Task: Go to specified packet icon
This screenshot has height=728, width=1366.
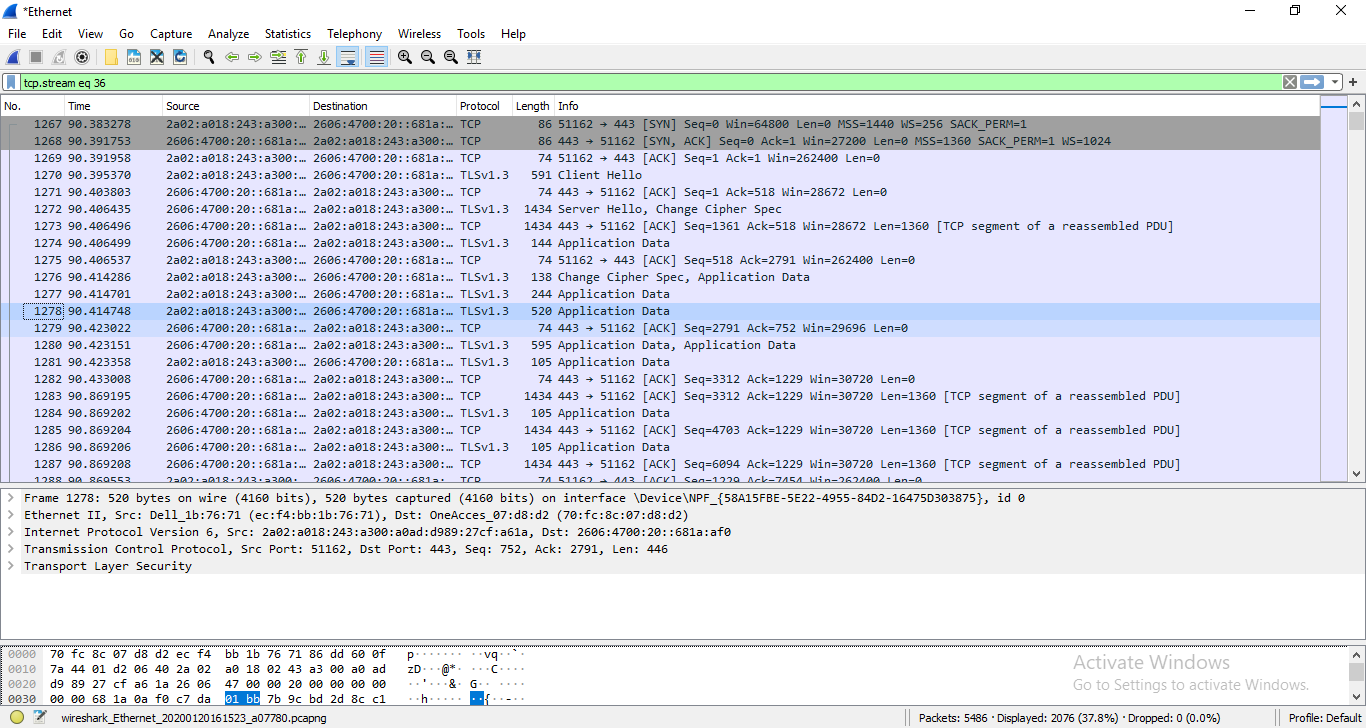Action: [x=278, y=57]
